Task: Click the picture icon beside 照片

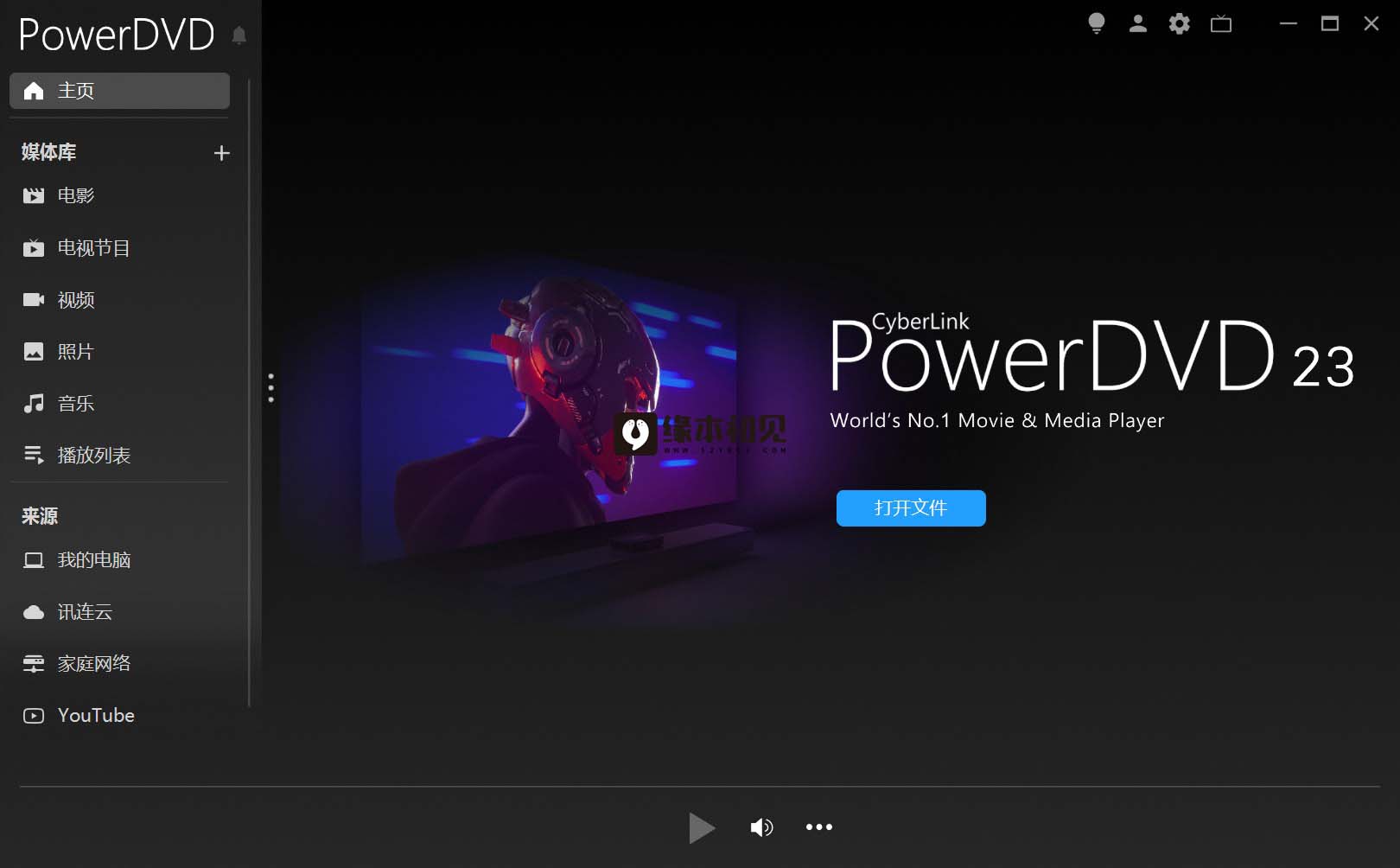Action: [34, 352]
